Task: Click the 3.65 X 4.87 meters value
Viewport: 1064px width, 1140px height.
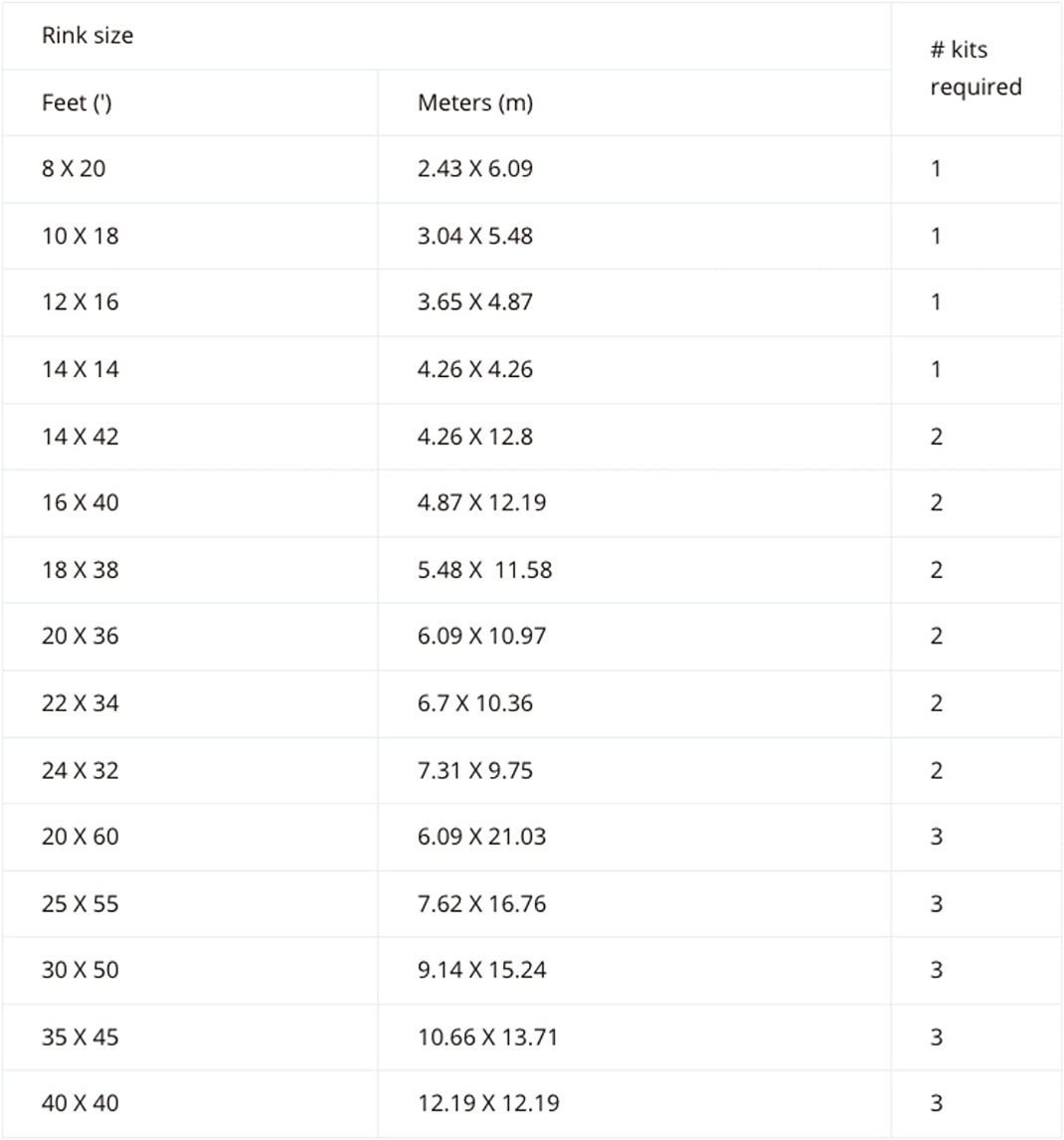Action: click(x=474, y=302)
